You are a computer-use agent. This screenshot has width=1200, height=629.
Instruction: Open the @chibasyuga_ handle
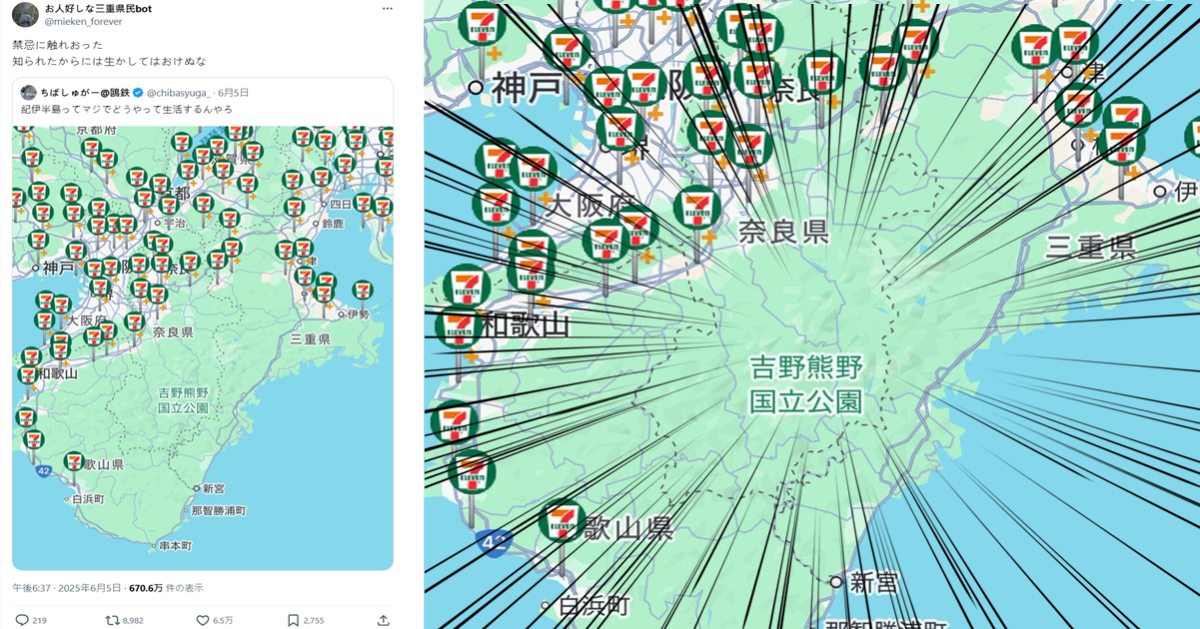(178, 93)
